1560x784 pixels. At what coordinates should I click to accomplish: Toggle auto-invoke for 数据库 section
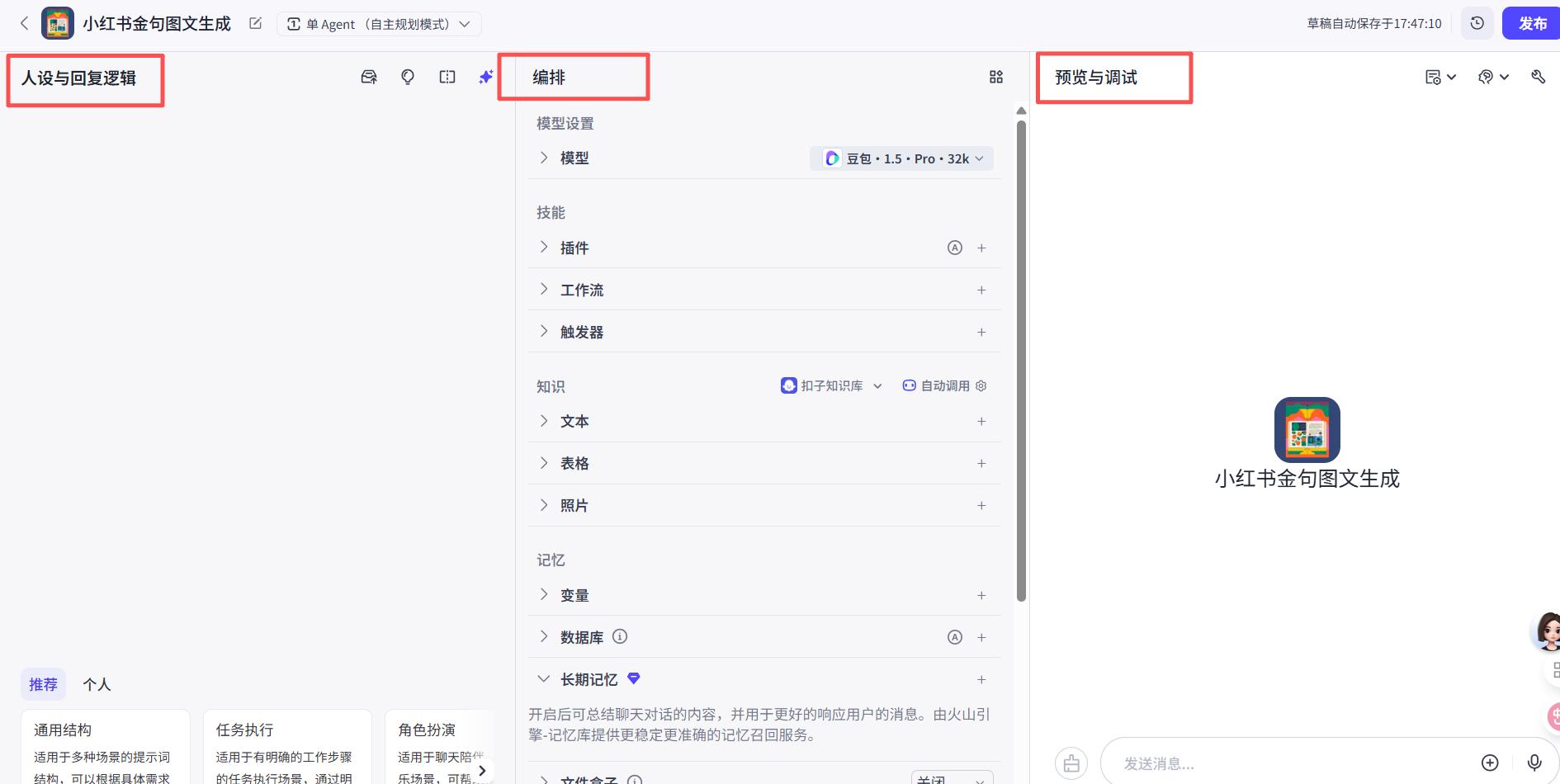point(955,636)
